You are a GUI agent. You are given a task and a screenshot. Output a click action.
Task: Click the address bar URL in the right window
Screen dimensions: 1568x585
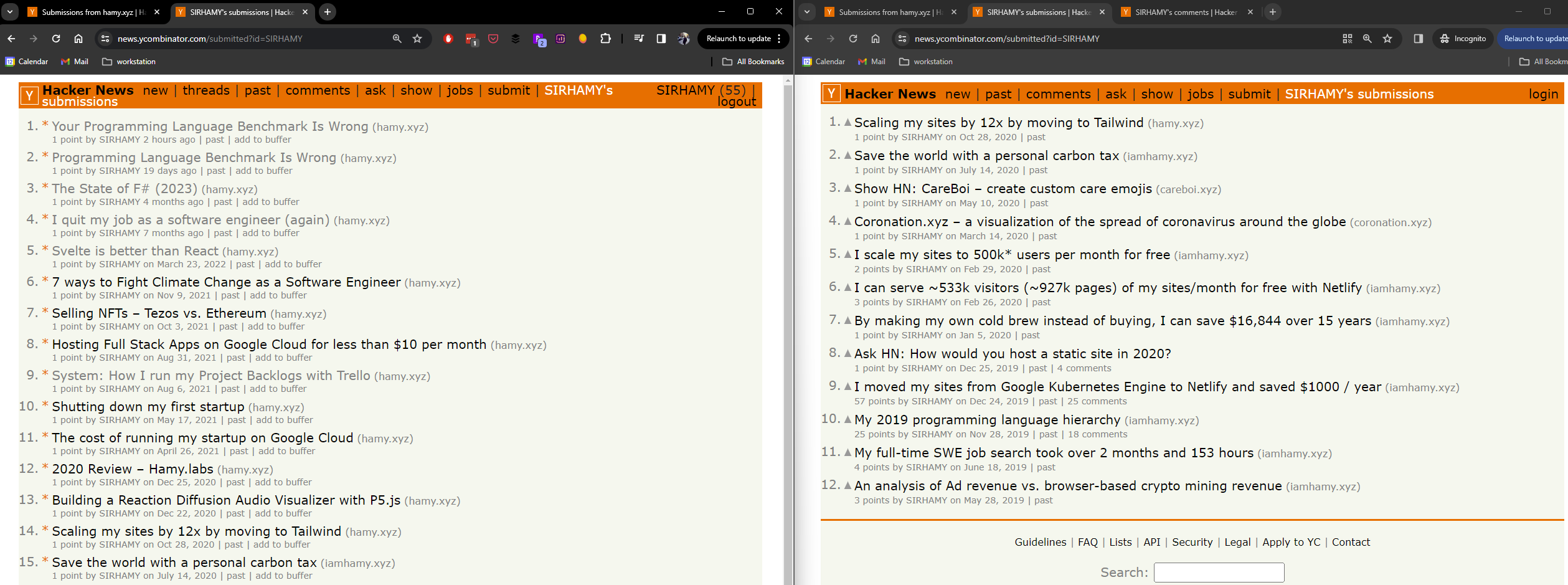point(1007,39)
